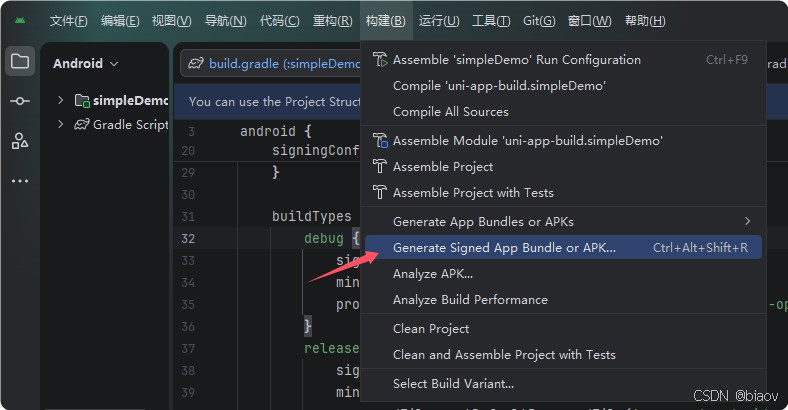
Task: Select Gradle Scripts in project tree
Action: 131,124
